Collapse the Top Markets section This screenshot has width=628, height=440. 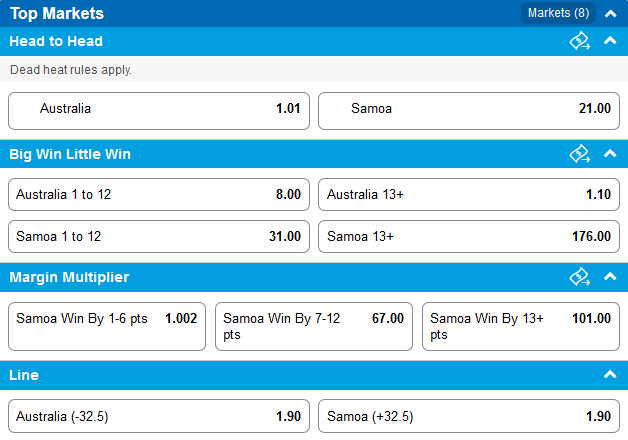pos(610,14)
